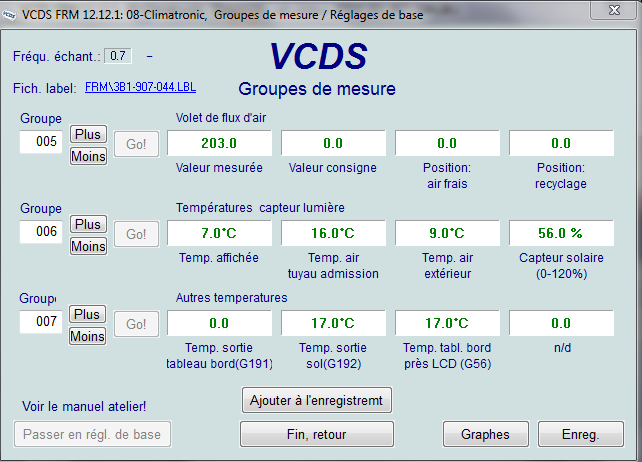Click Moins for group 006
Viewport: 642px width, 462px height.
88,246
